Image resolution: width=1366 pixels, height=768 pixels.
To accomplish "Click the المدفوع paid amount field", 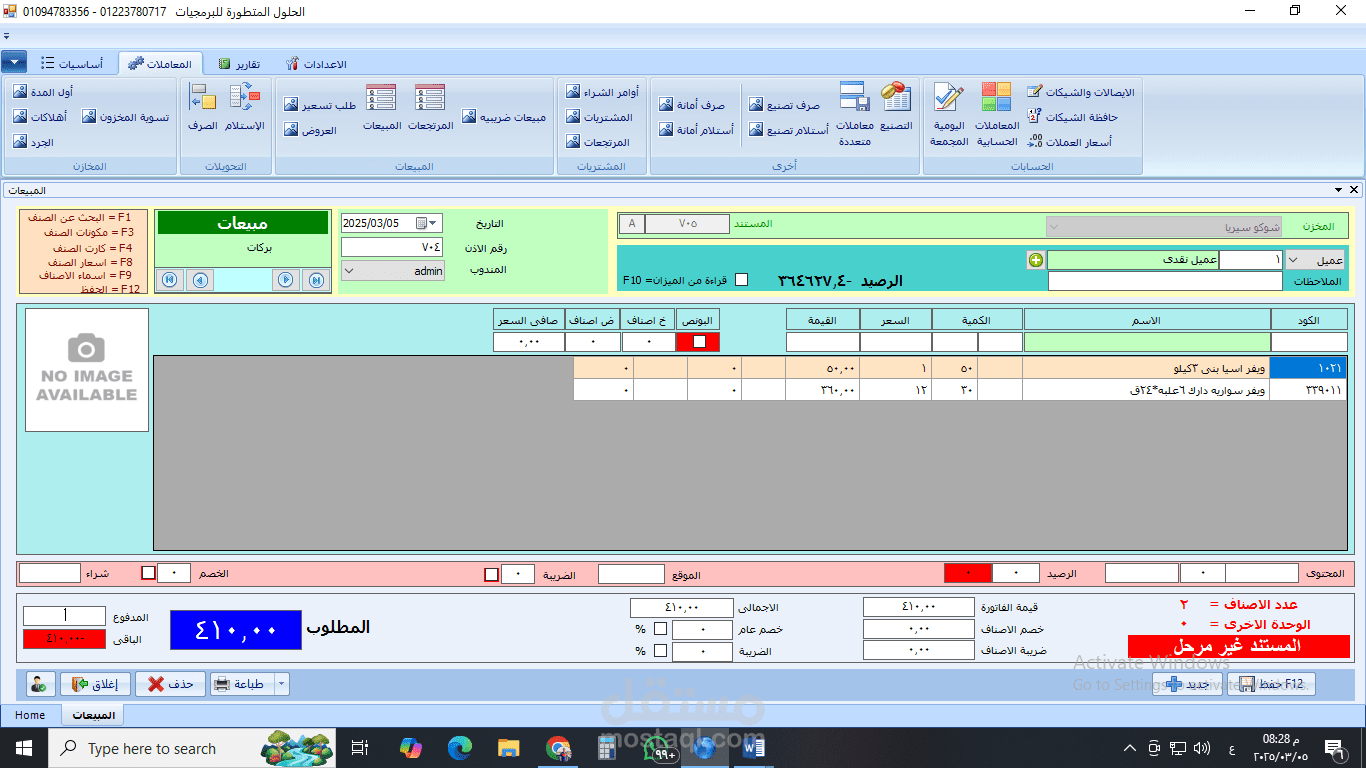I will (x=64, y=616).
